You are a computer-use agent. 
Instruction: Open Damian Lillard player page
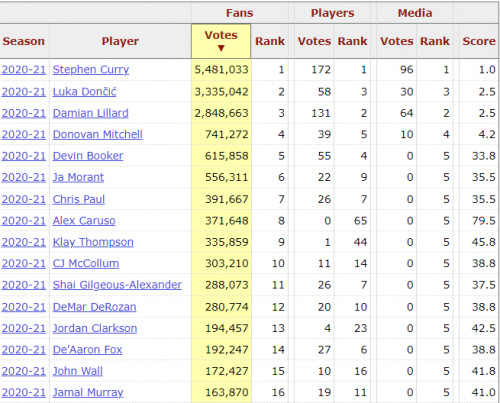click(90, 113)
